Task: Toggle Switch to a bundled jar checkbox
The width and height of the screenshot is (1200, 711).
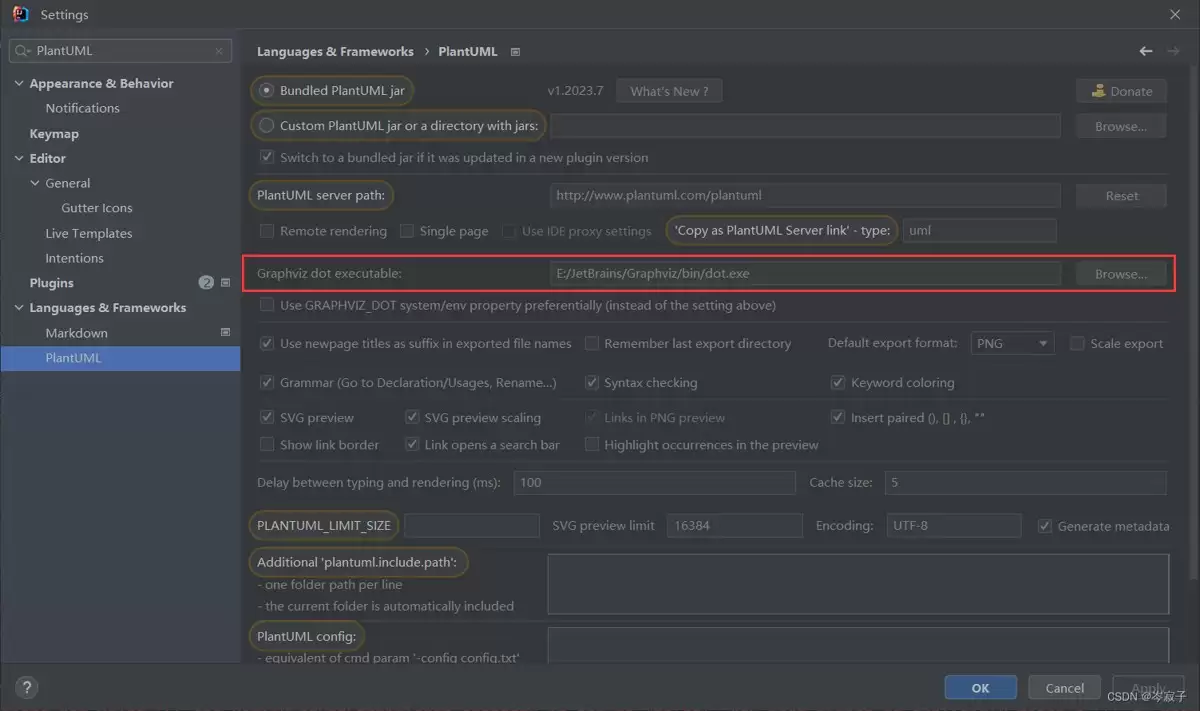Action: pos(266,157)
